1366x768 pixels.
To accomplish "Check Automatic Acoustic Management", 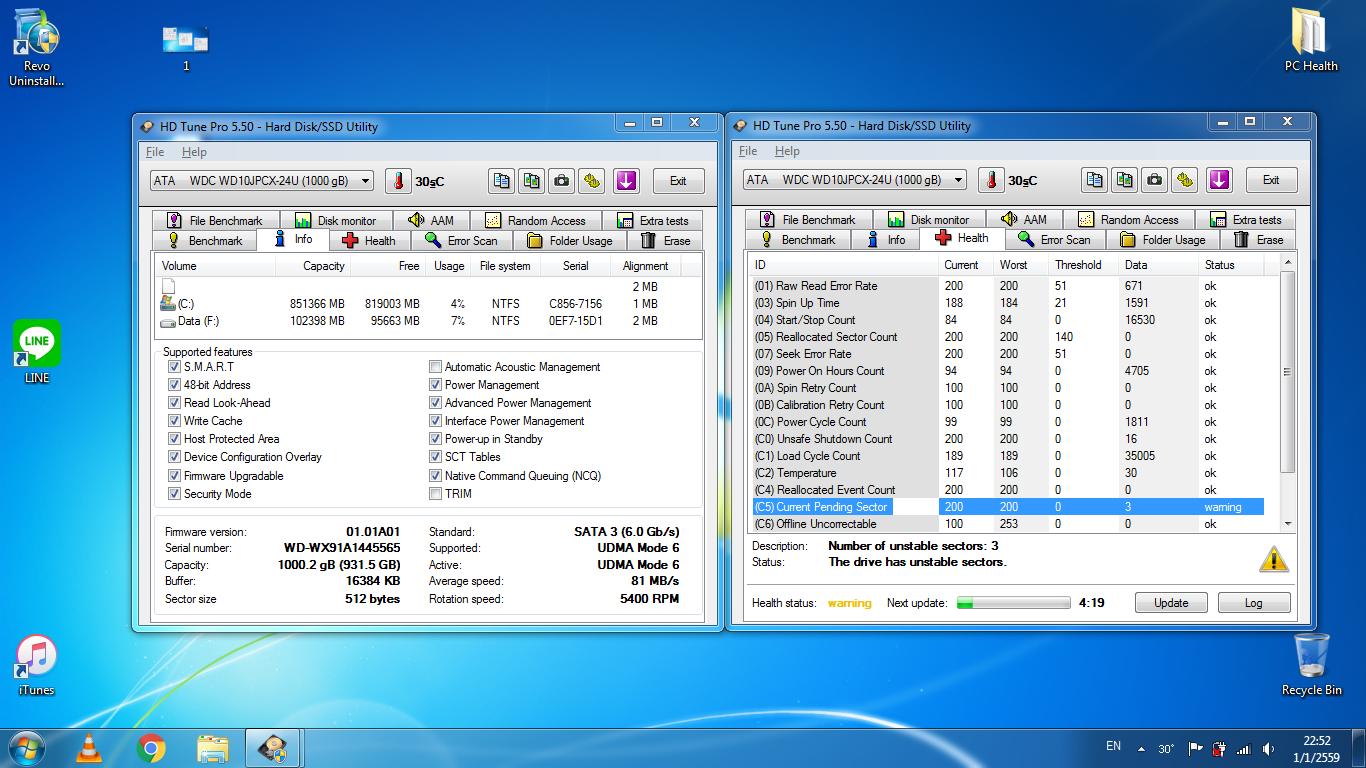I will (x=435, y=367).
